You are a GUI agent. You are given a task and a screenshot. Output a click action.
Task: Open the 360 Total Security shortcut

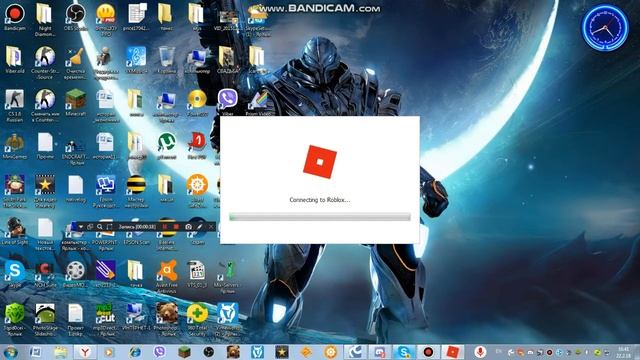[197, 319]
